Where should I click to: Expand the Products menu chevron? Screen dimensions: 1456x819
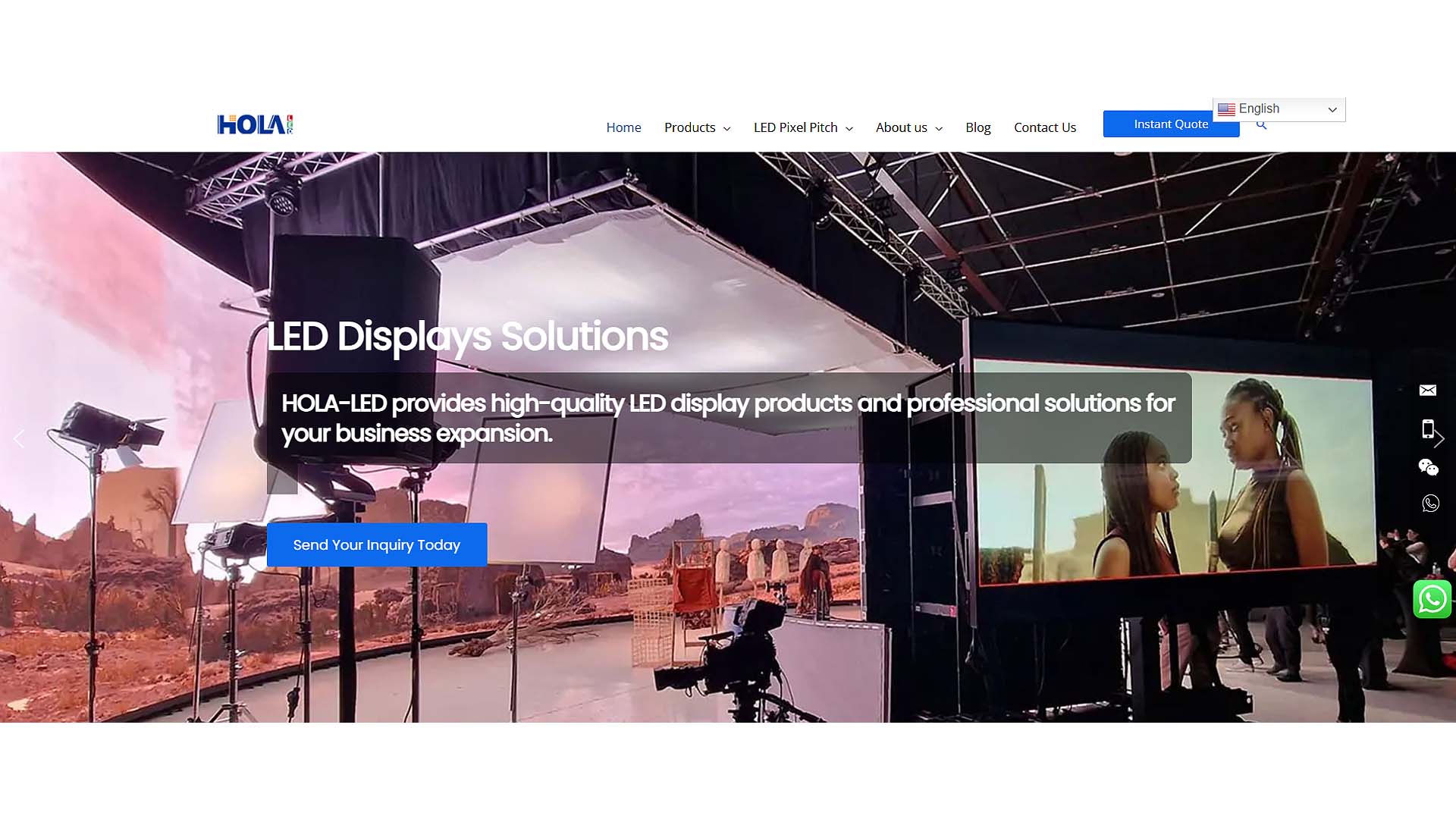pos(726,128)
